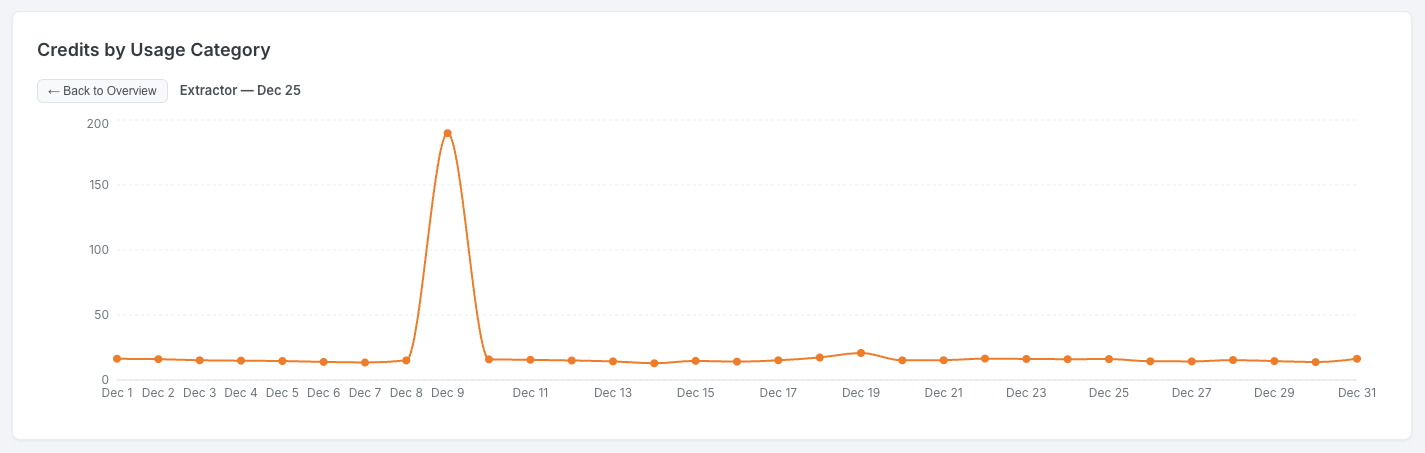
Task: Select the Dec 9 peak data point
Action: point(447,133)
